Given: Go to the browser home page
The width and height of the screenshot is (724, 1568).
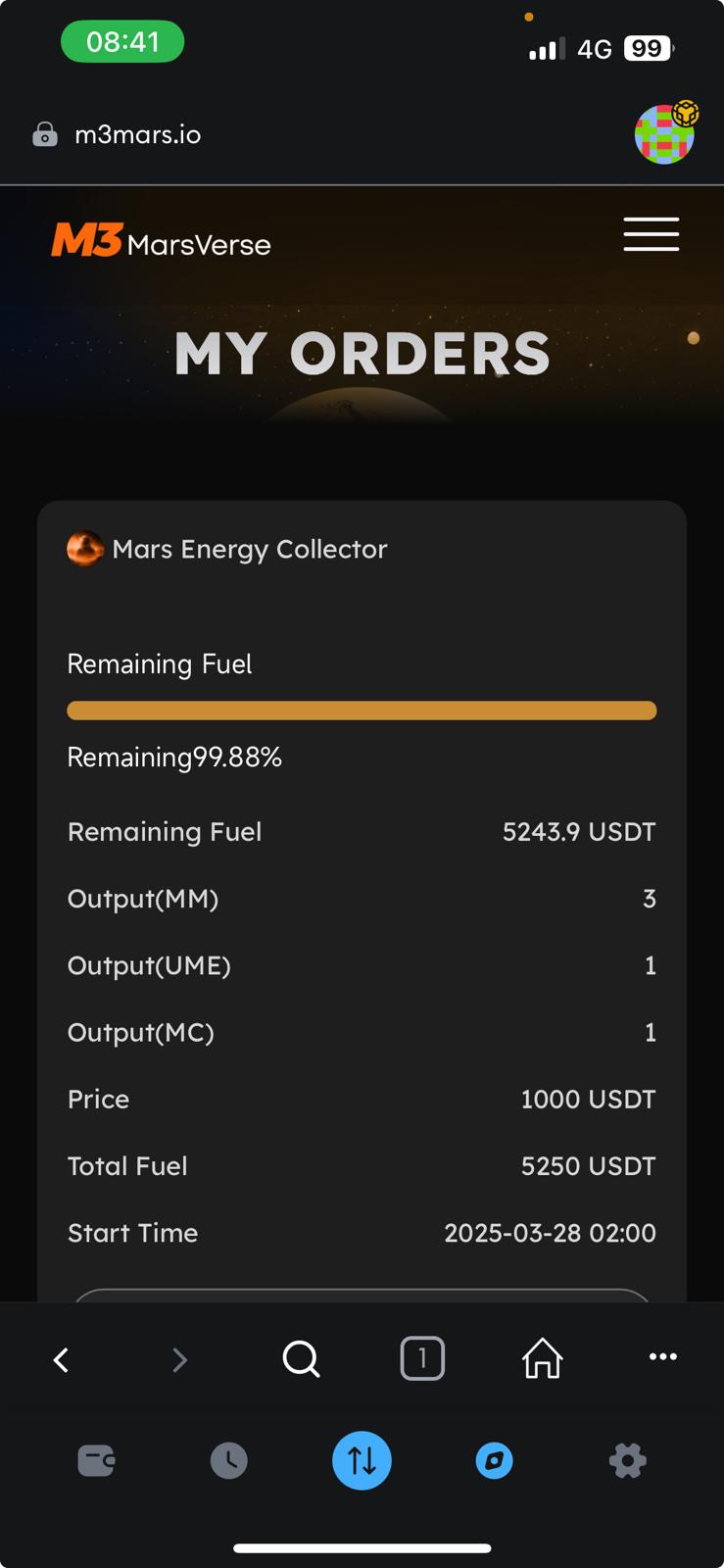Looking at the screenshot, I should pyautogui.click(x=542, y=1358).
